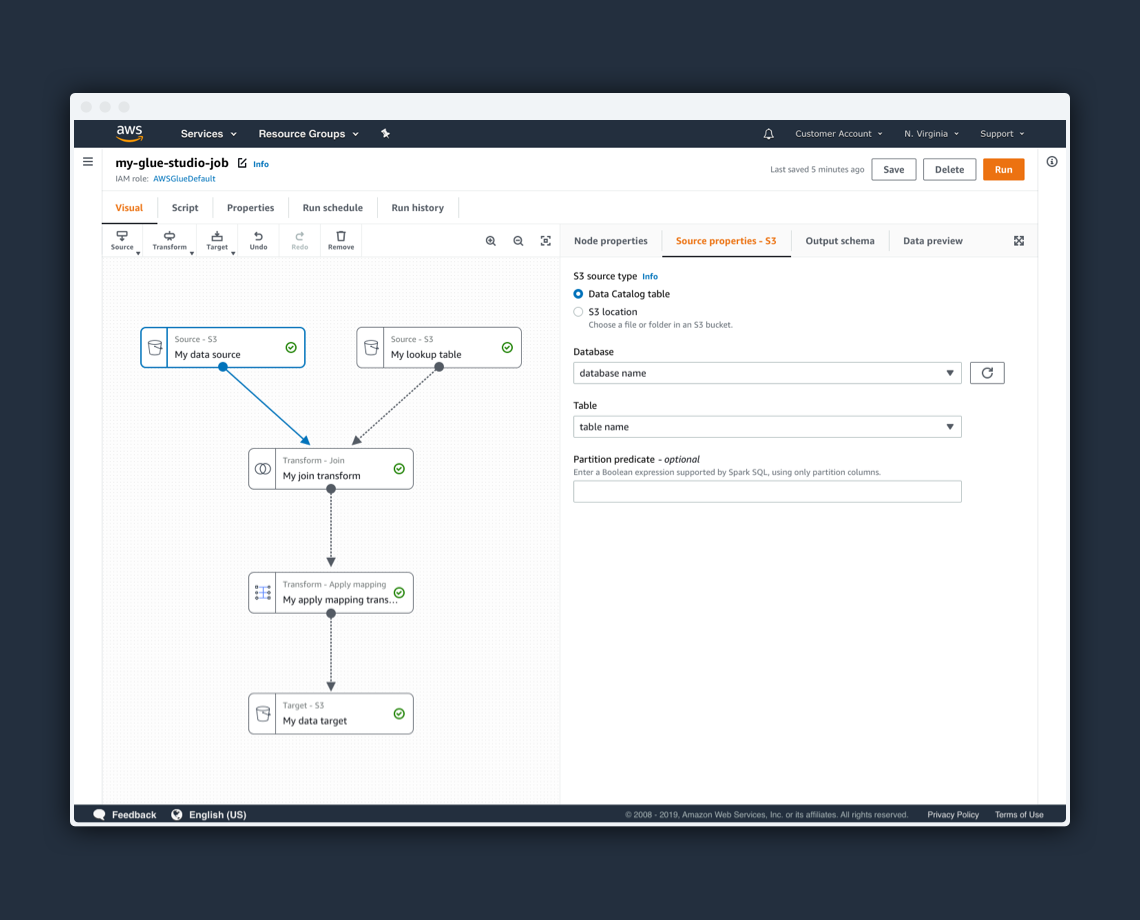Click the Delete button
This screenshot has height=920, width=1140.
949,169
